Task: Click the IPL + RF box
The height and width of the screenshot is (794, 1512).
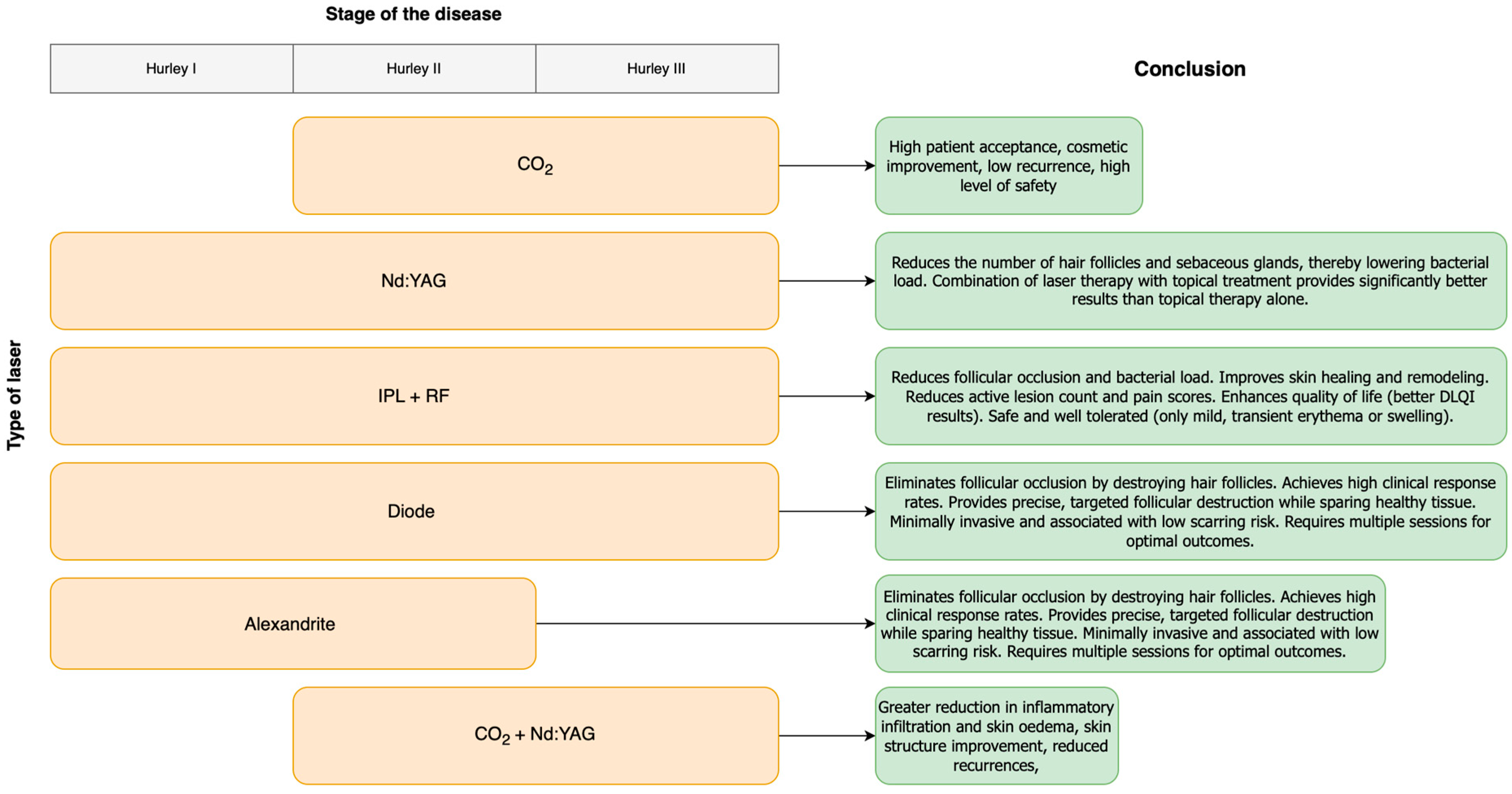Action: (414, 396)
